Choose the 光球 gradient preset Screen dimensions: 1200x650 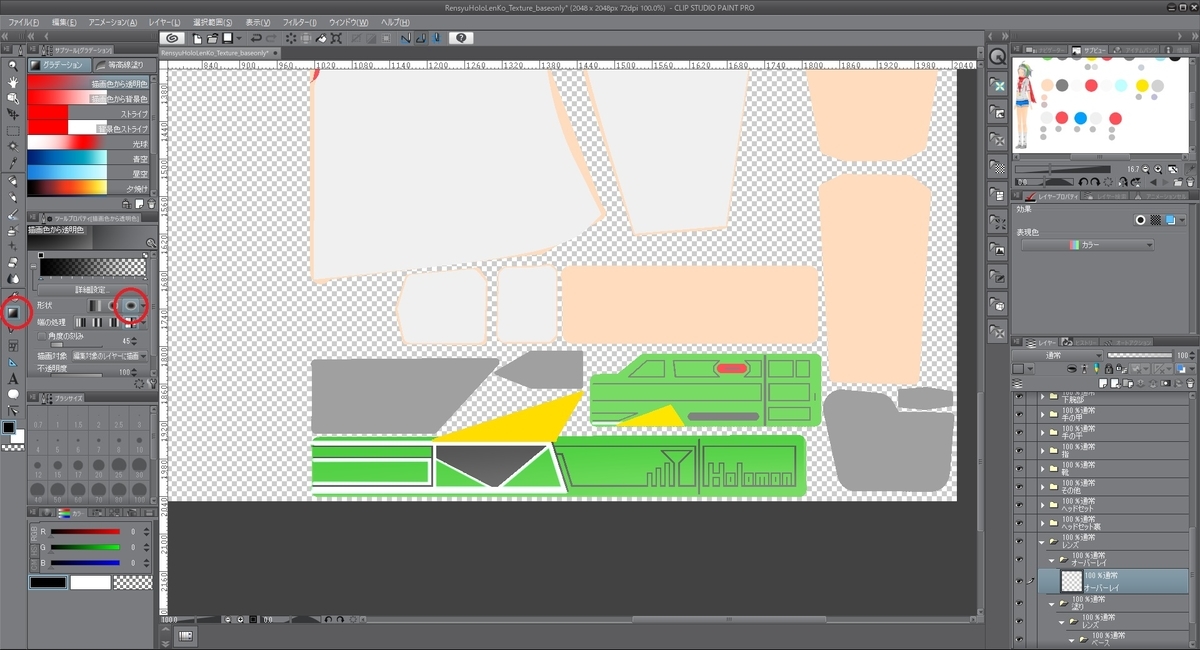pyautogui.click(x=88, y=143)
